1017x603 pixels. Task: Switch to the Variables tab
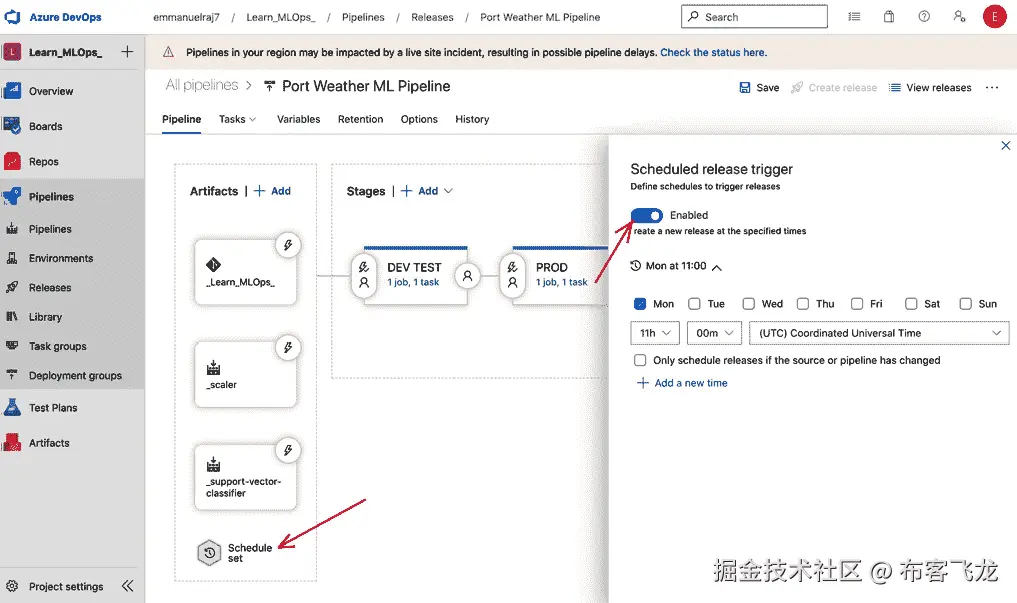click(x=298, y=119)
